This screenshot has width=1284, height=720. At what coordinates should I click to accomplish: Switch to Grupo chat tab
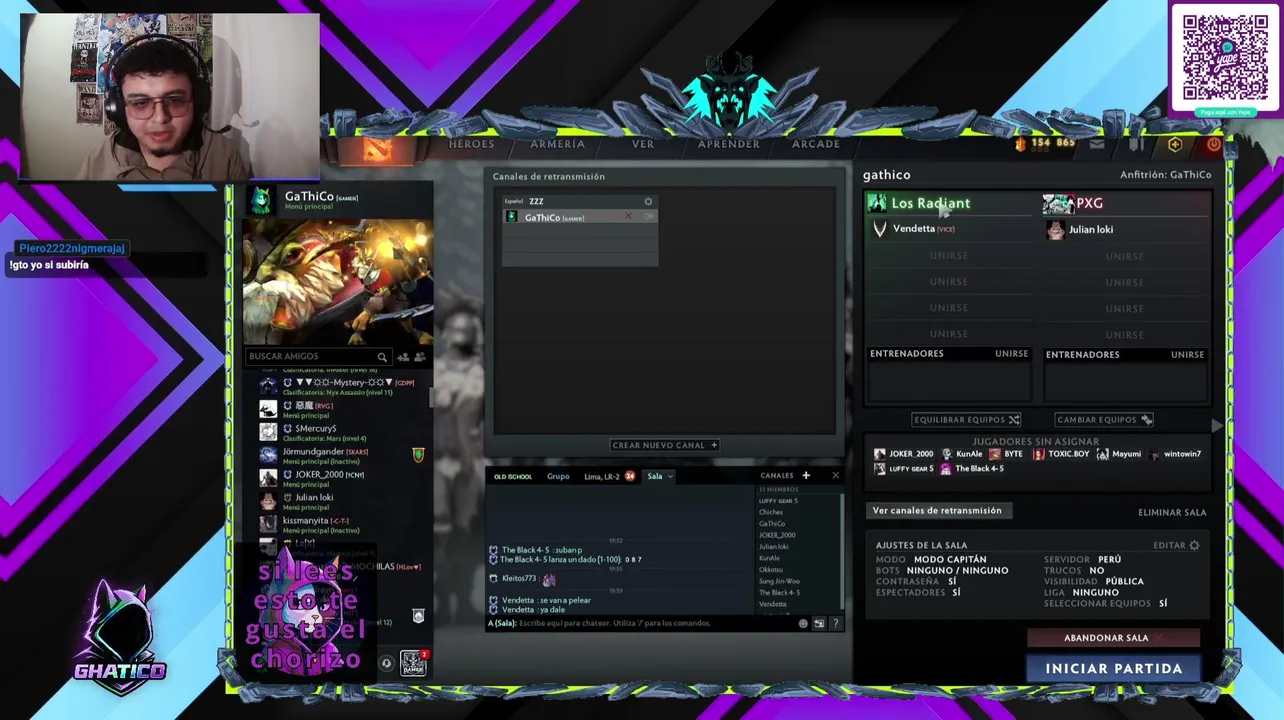coord(558,476)
